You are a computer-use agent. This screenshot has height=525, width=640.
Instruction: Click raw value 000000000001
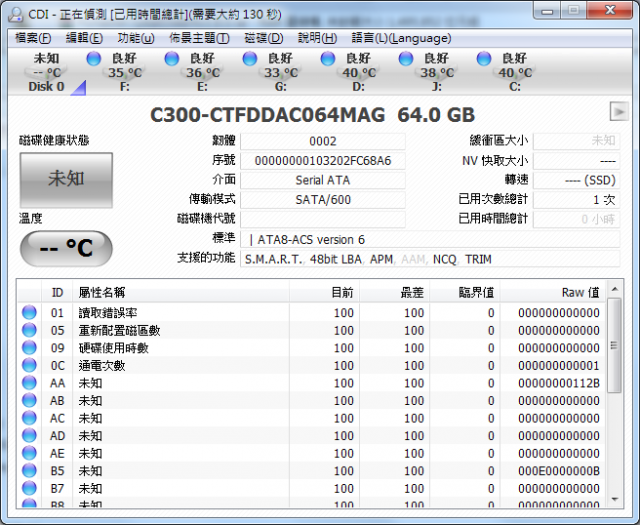[559, 365]
